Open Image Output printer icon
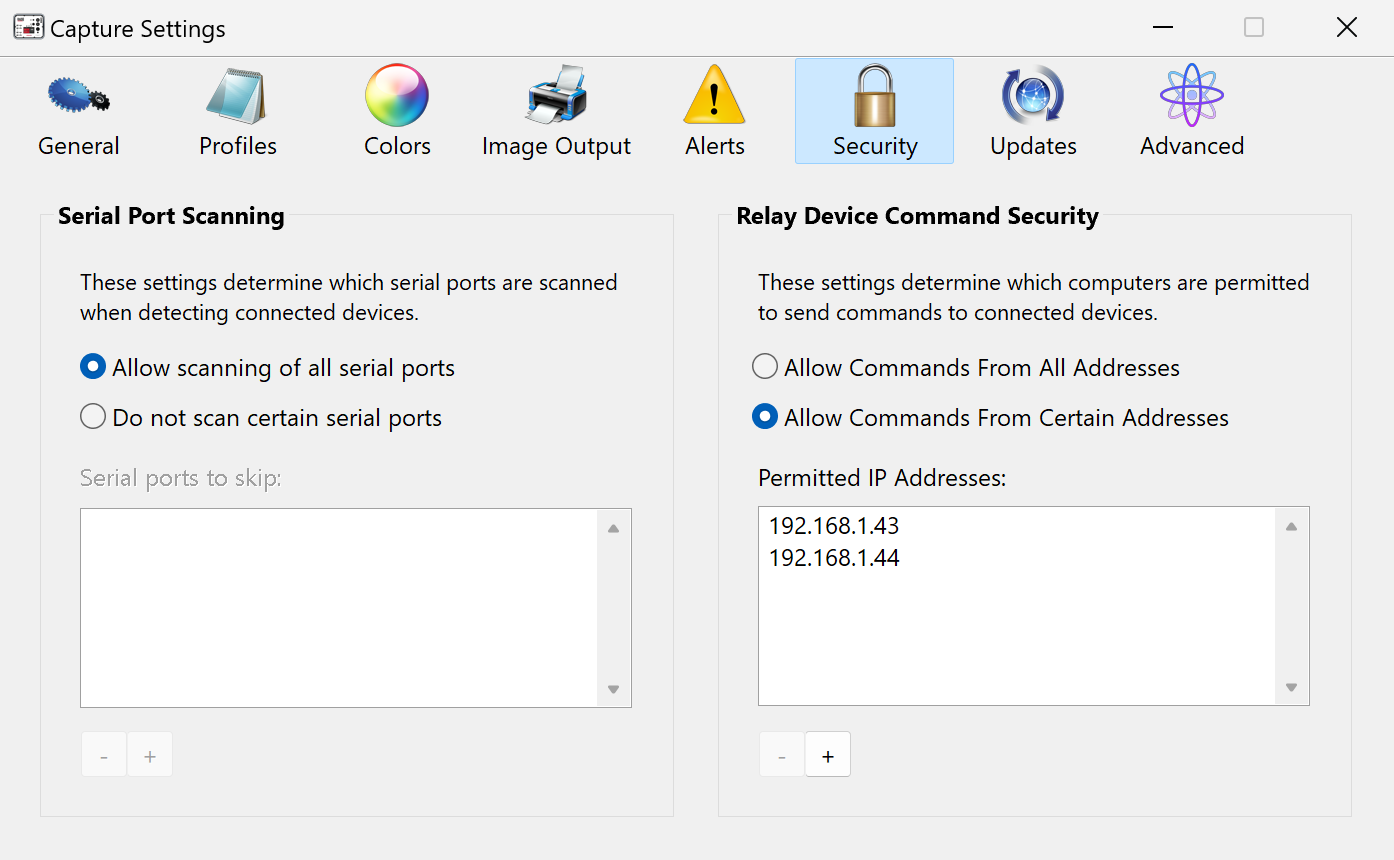 [x=556, y=97]
